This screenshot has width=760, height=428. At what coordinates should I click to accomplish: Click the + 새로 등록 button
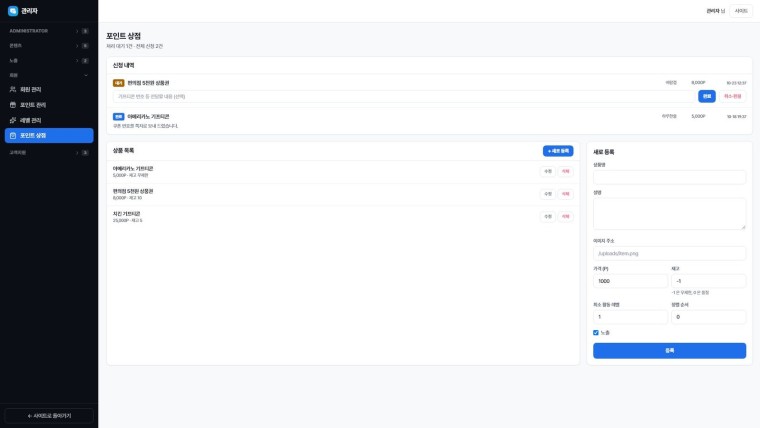(558, 151)
